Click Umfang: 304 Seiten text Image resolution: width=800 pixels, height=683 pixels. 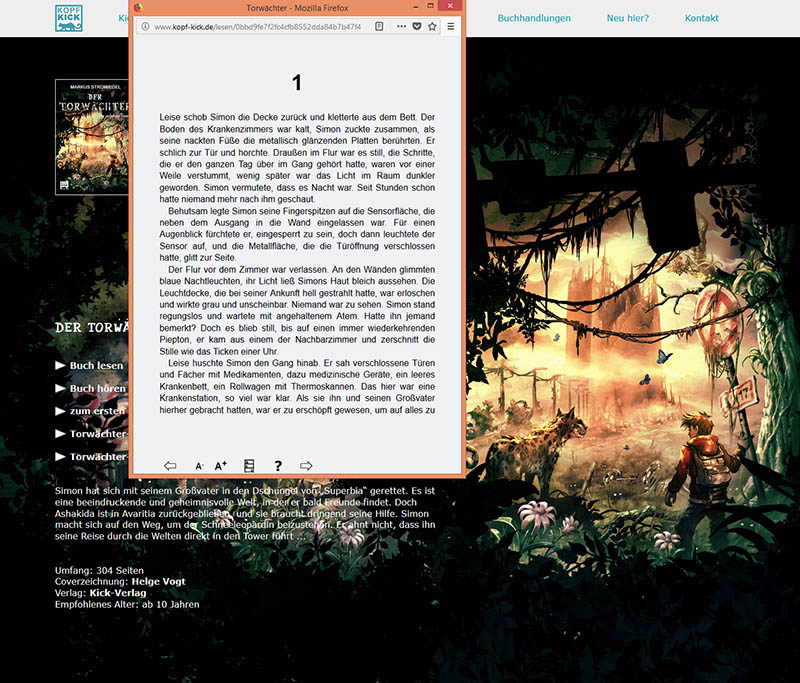pos(99,570)
